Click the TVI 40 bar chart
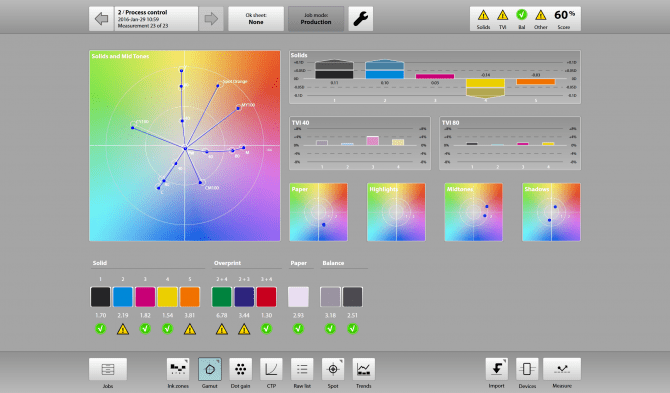Image resolution: width=670 pixels, height=393 pixels. pos(360,143)
